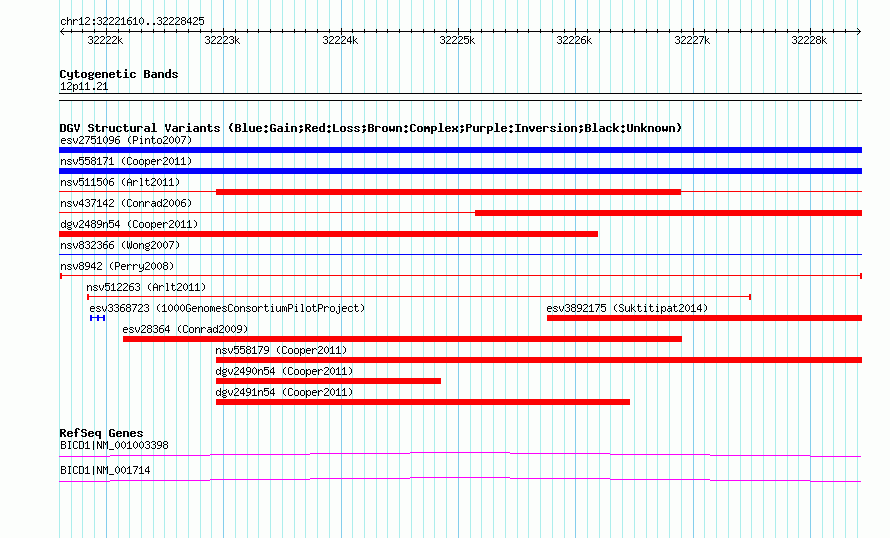Open the BICD1|NM_001003398 gene label
Image resolution: width=890 pixels, height=538 pixels.
click(x=114, y=445)
